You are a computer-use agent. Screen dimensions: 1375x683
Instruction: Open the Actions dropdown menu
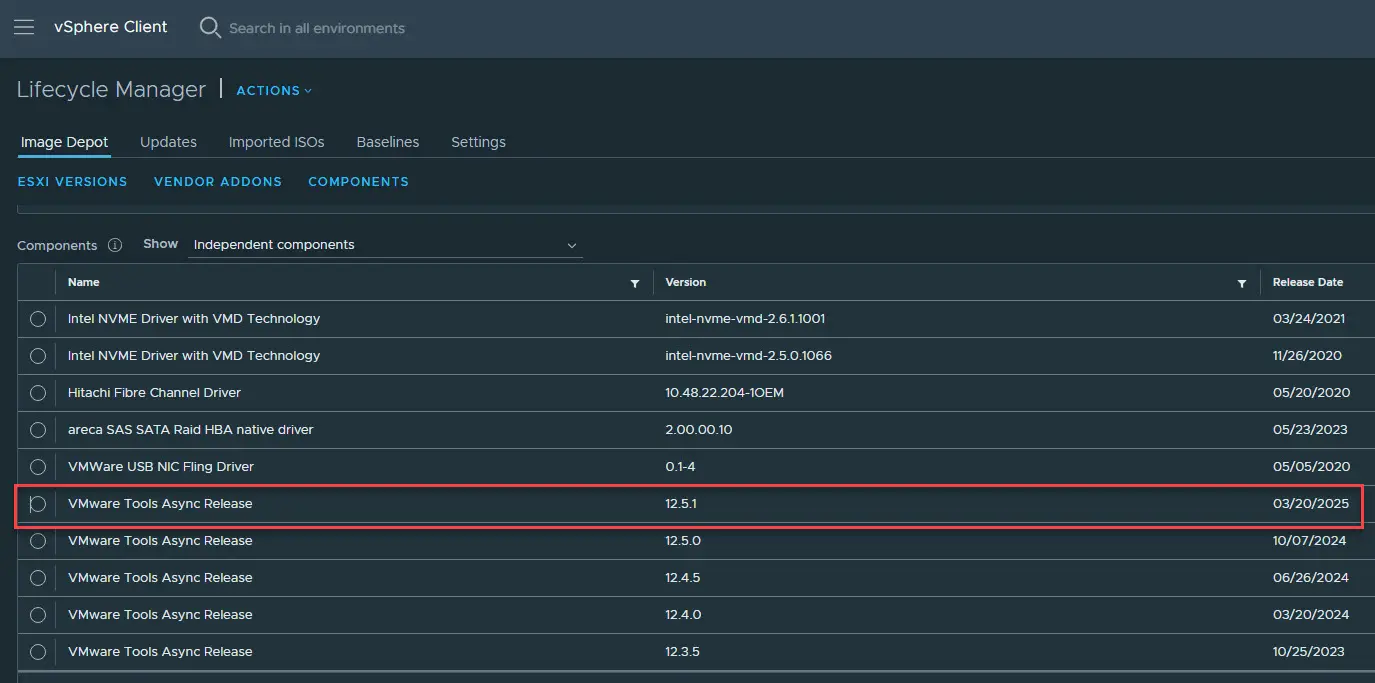click(274, 90)
